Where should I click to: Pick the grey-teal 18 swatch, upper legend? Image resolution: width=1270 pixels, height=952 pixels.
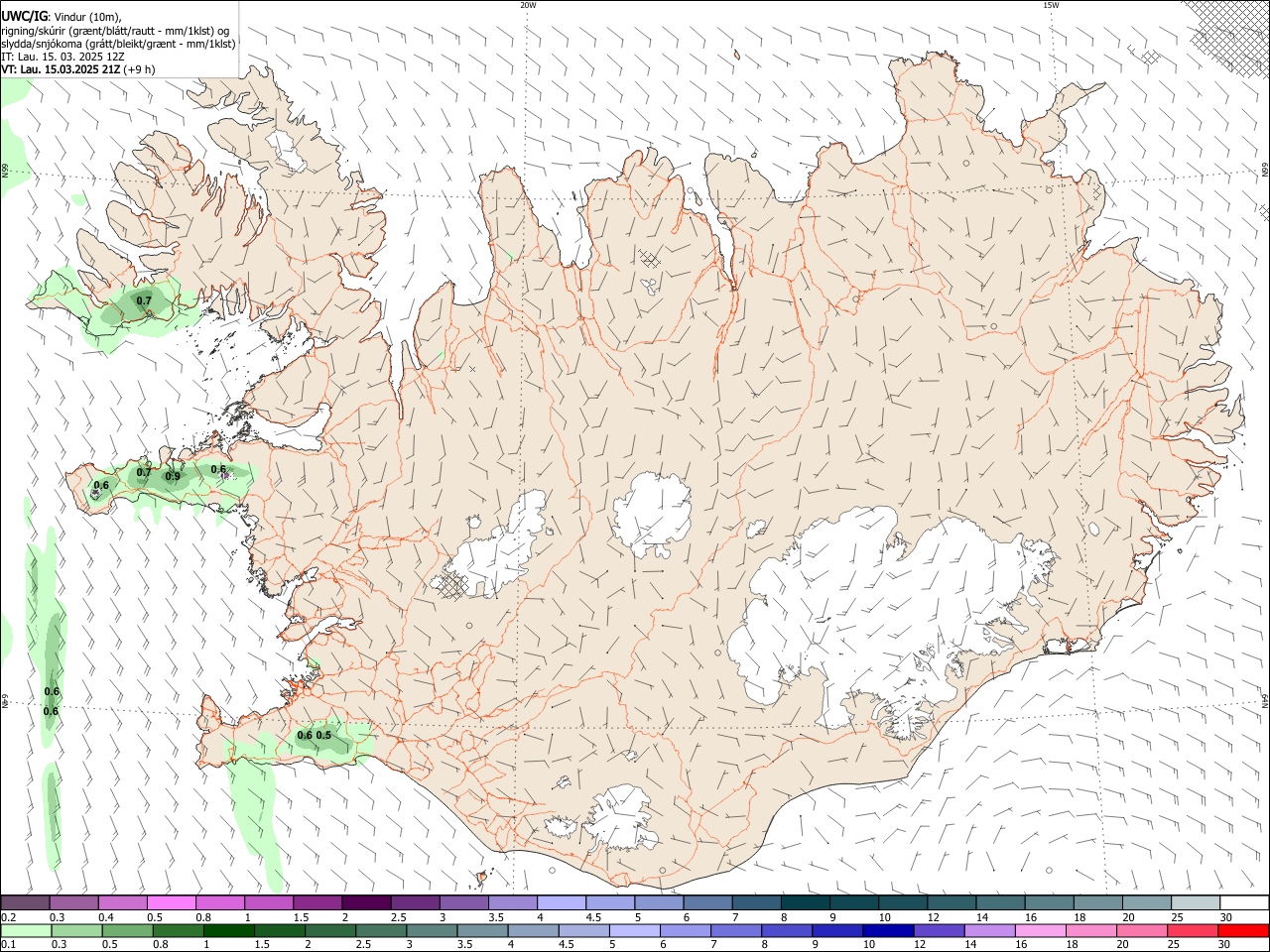click(1097, 902)
